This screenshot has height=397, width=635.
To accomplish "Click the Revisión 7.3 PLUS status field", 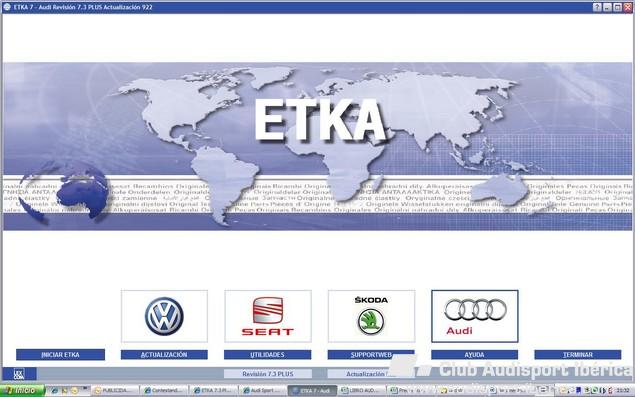I will (x=268, y=374).
